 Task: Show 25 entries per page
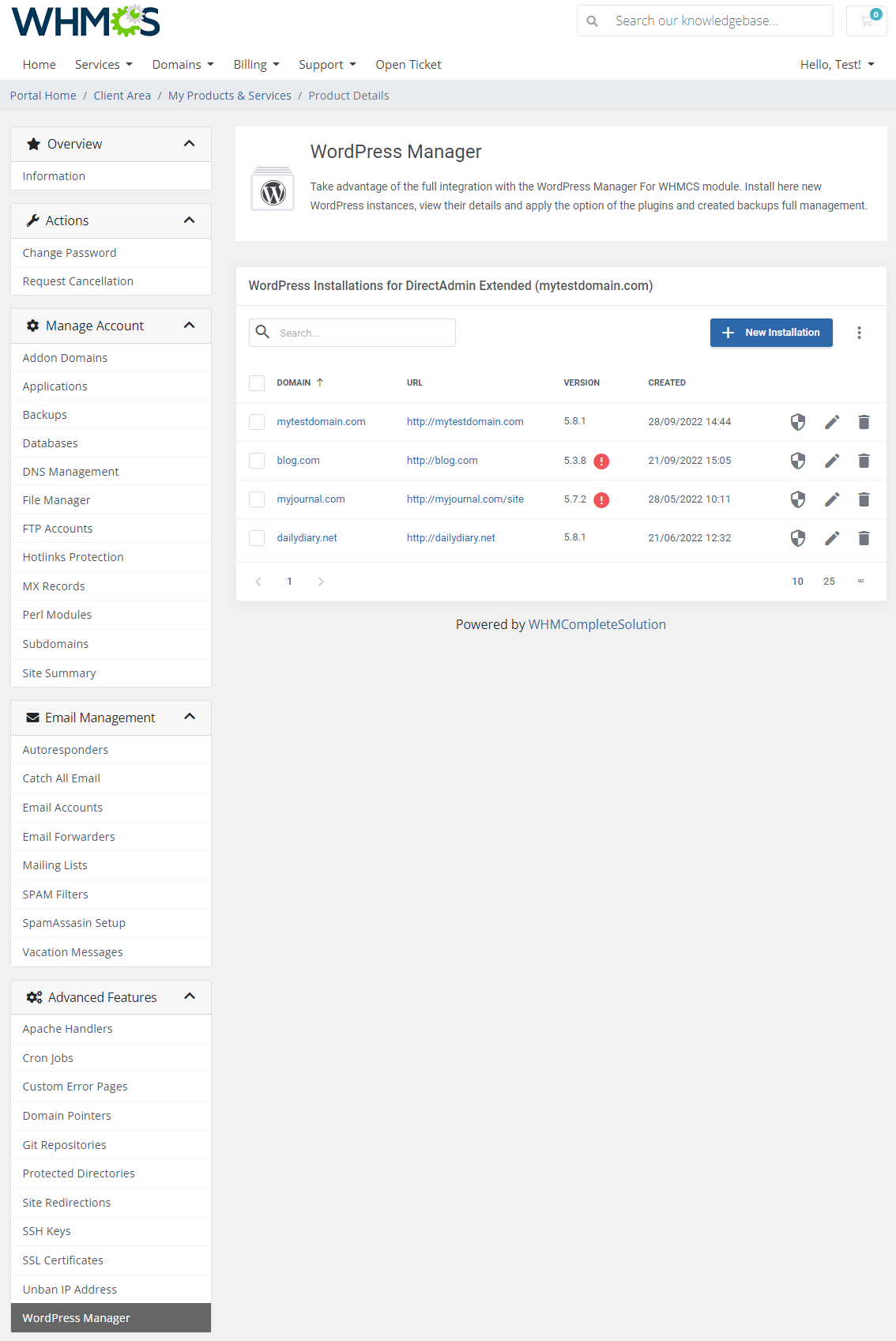[829, 582]
